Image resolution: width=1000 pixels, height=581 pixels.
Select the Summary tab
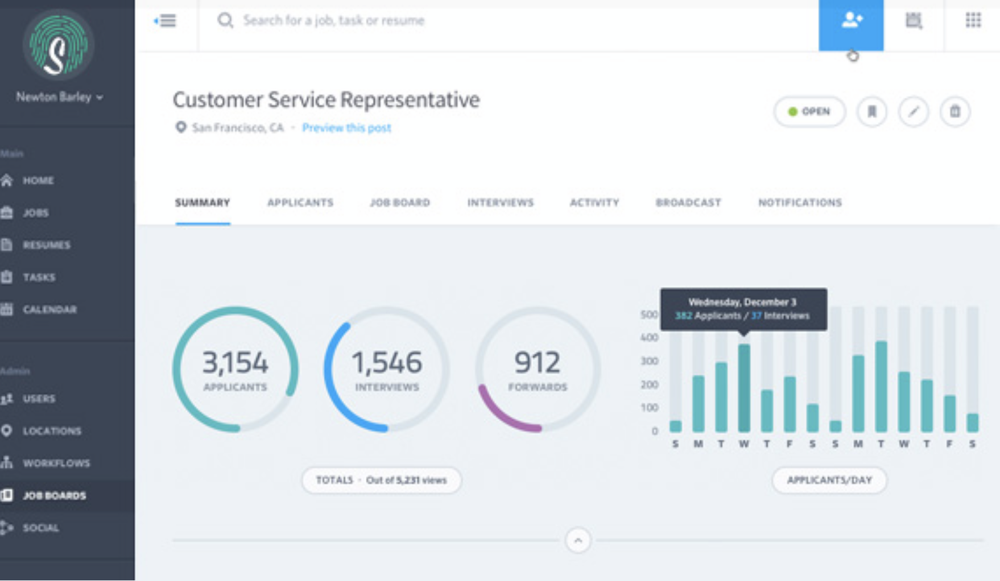pyautogui.click(x=202, y=203)
